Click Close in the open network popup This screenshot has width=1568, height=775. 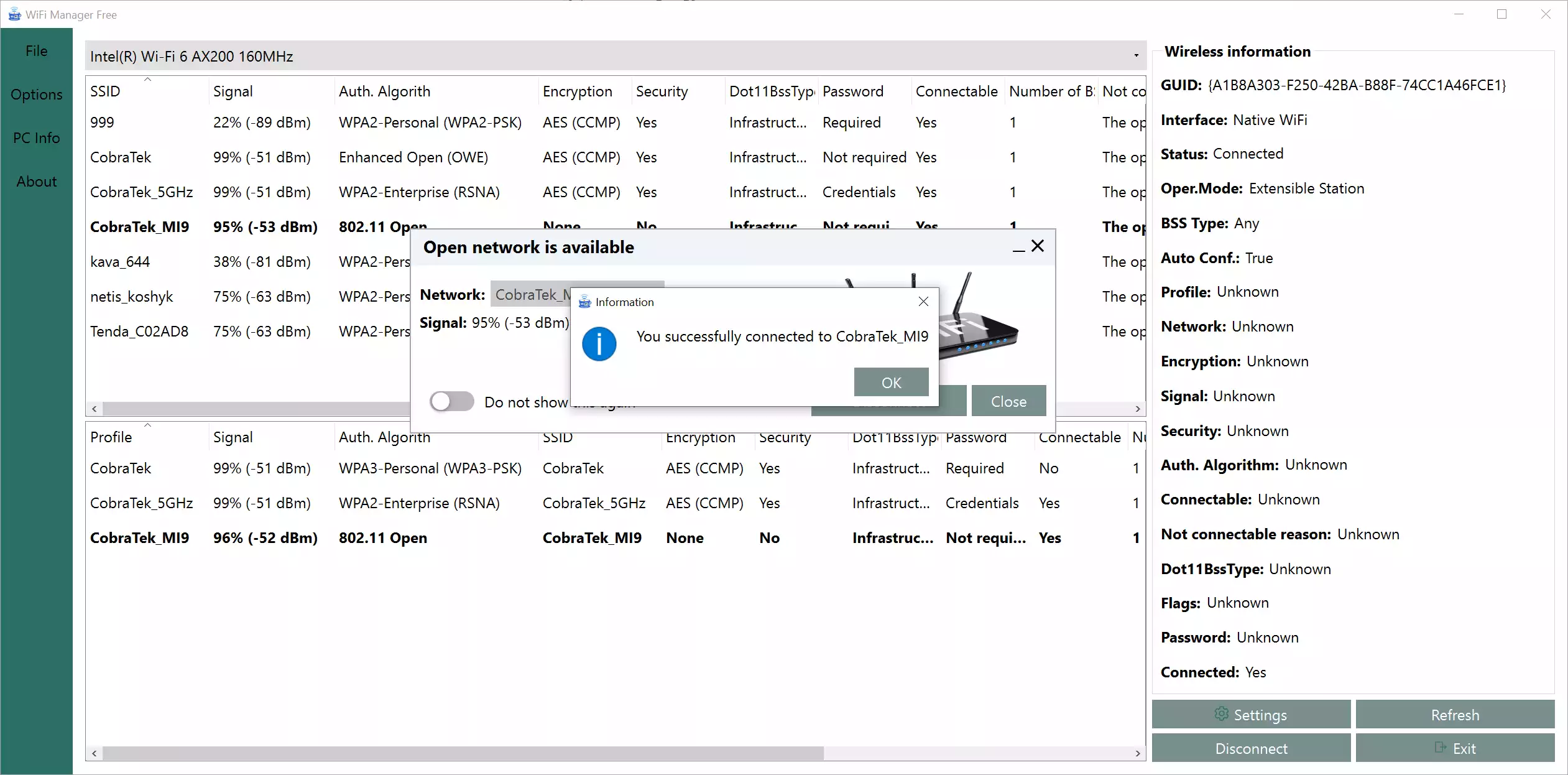[x=1008, y=401]
